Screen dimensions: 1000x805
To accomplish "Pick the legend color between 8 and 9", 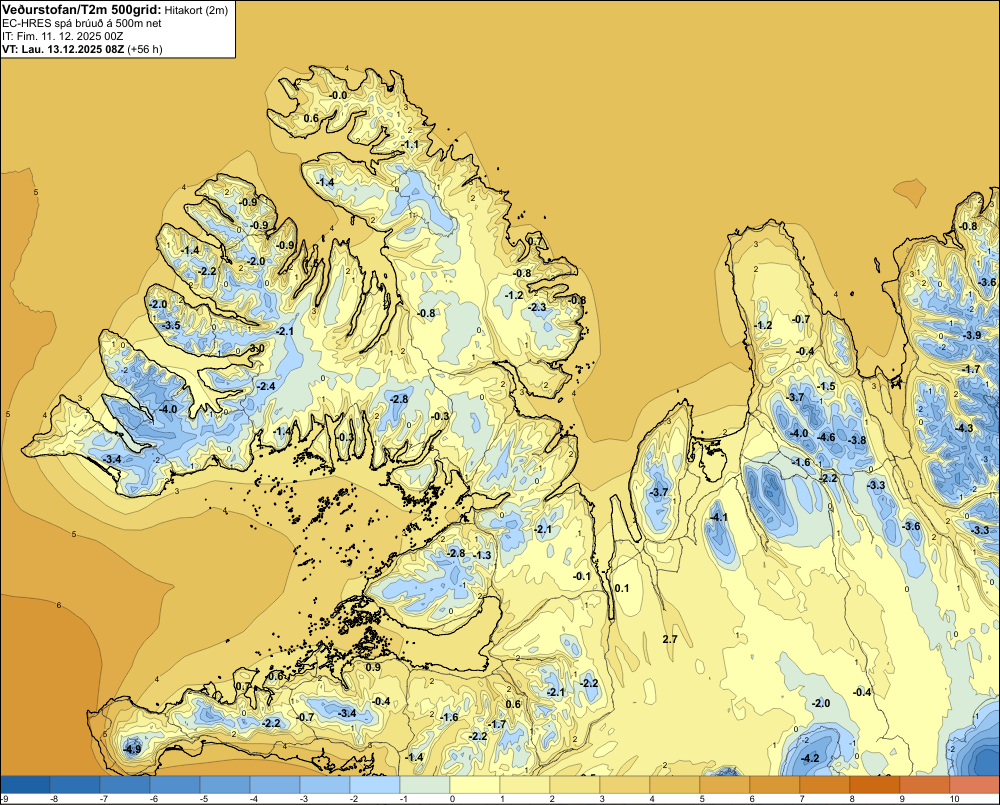I will [x=875, y=784].
